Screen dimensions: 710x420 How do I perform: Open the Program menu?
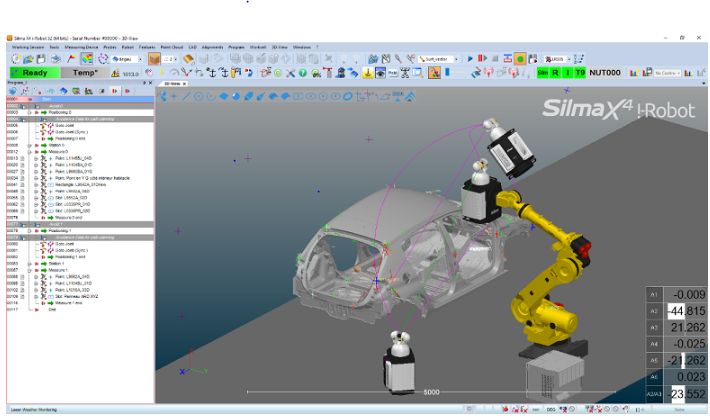point(236,47)
